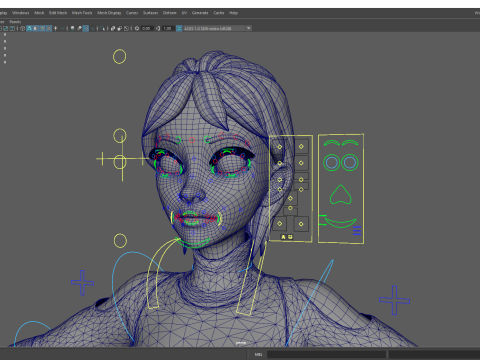The width and height of the screenshot is (480, 360).
Task: Select the top-left diamond slider in the slider panel
Action: (279, 147)
